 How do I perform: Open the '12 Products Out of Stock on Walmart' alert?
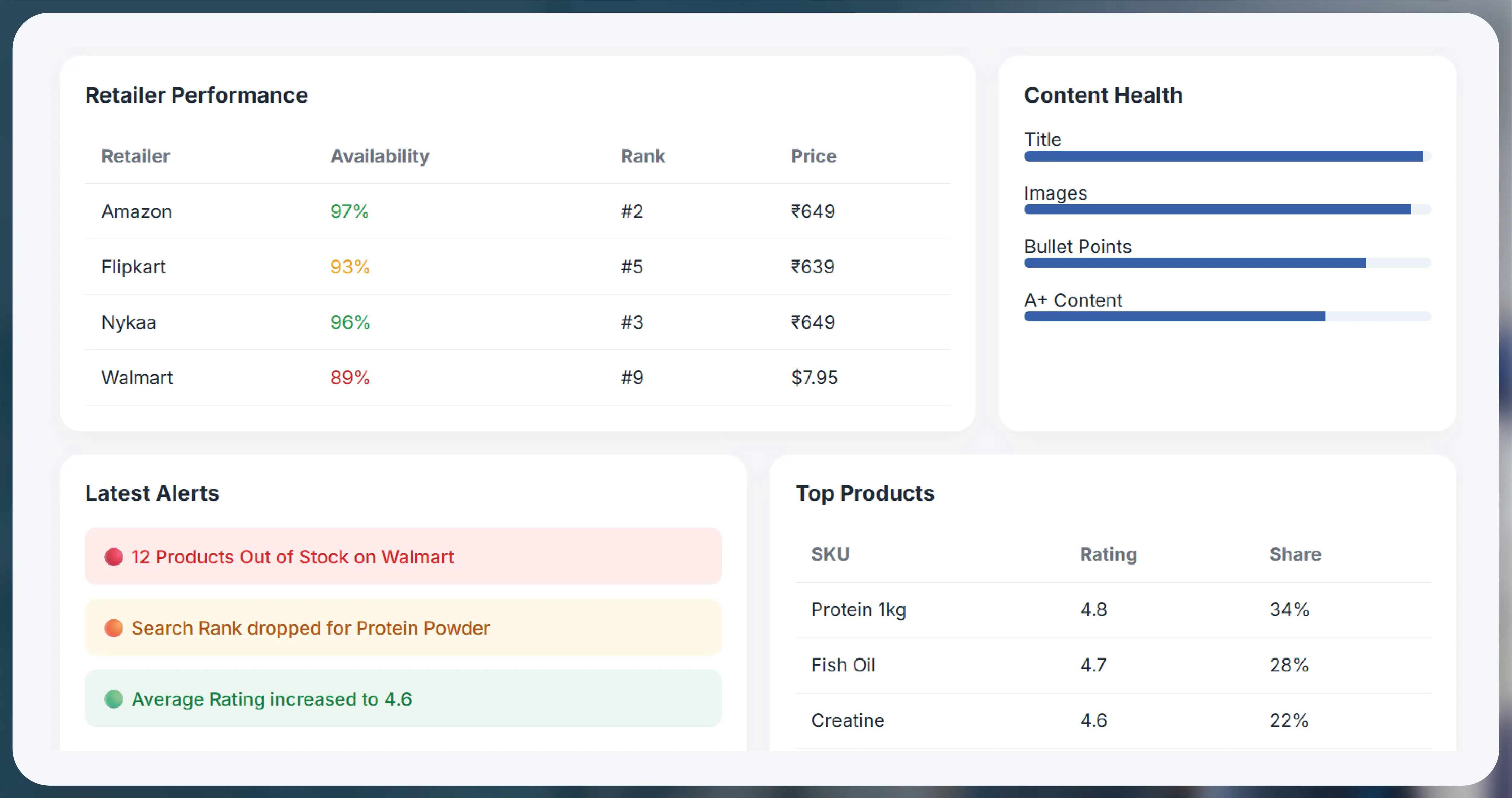[403, 556]
